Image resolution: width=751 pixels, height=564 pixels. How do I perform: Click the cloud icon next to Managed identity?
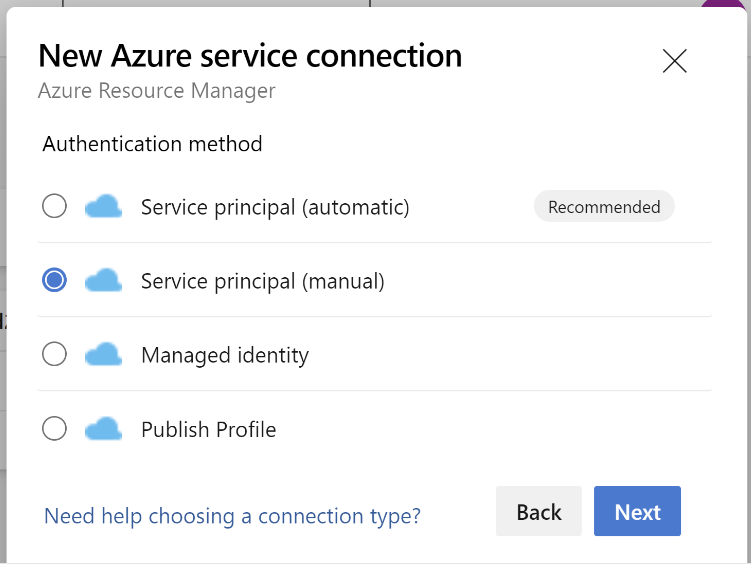tap(103, 354)
